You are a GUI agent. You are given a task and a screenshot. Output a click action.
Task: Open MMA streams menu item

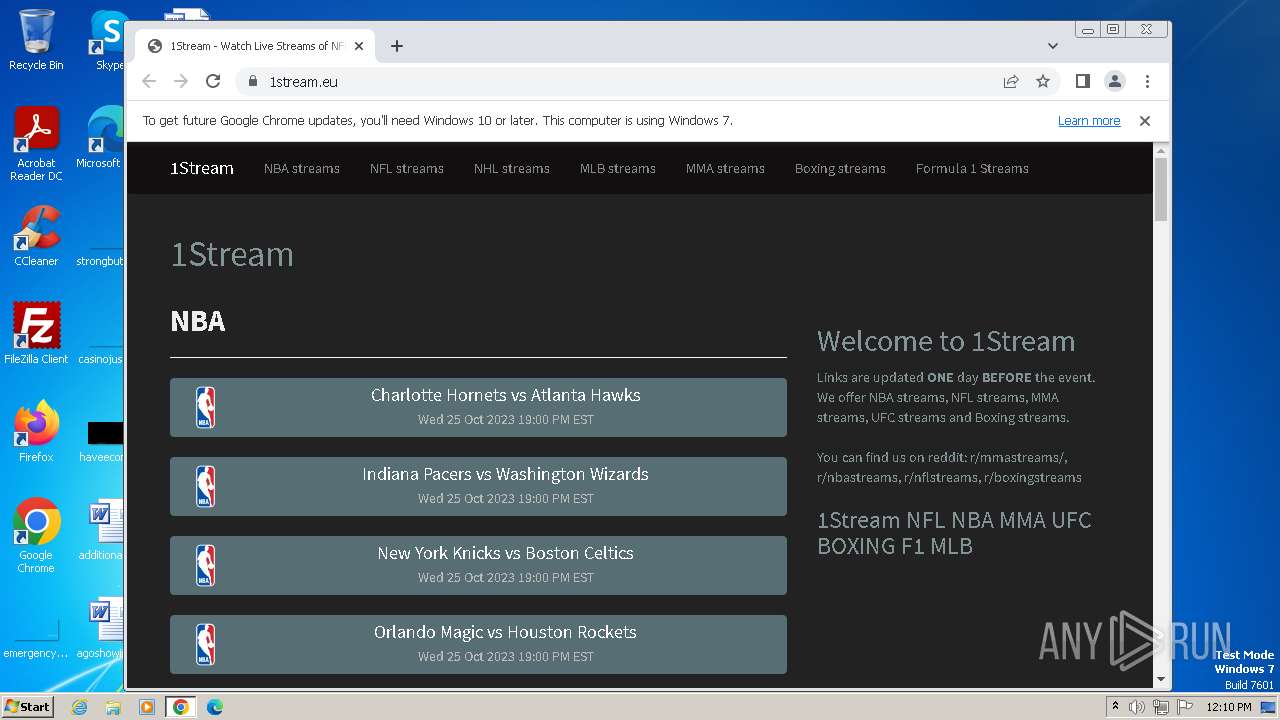(725, 168)
